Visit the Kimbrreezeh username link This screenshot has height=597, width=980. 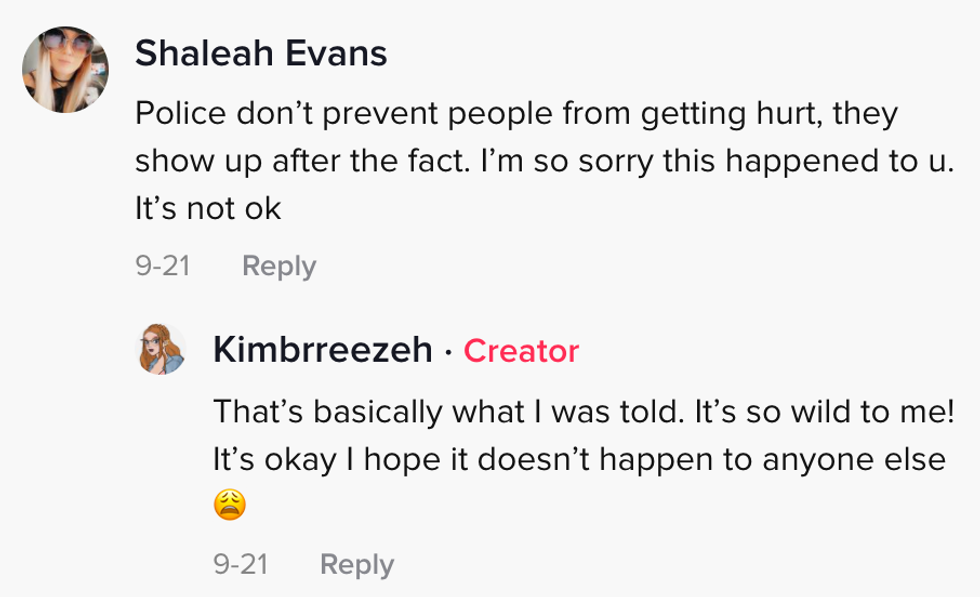tap(323, 350)
